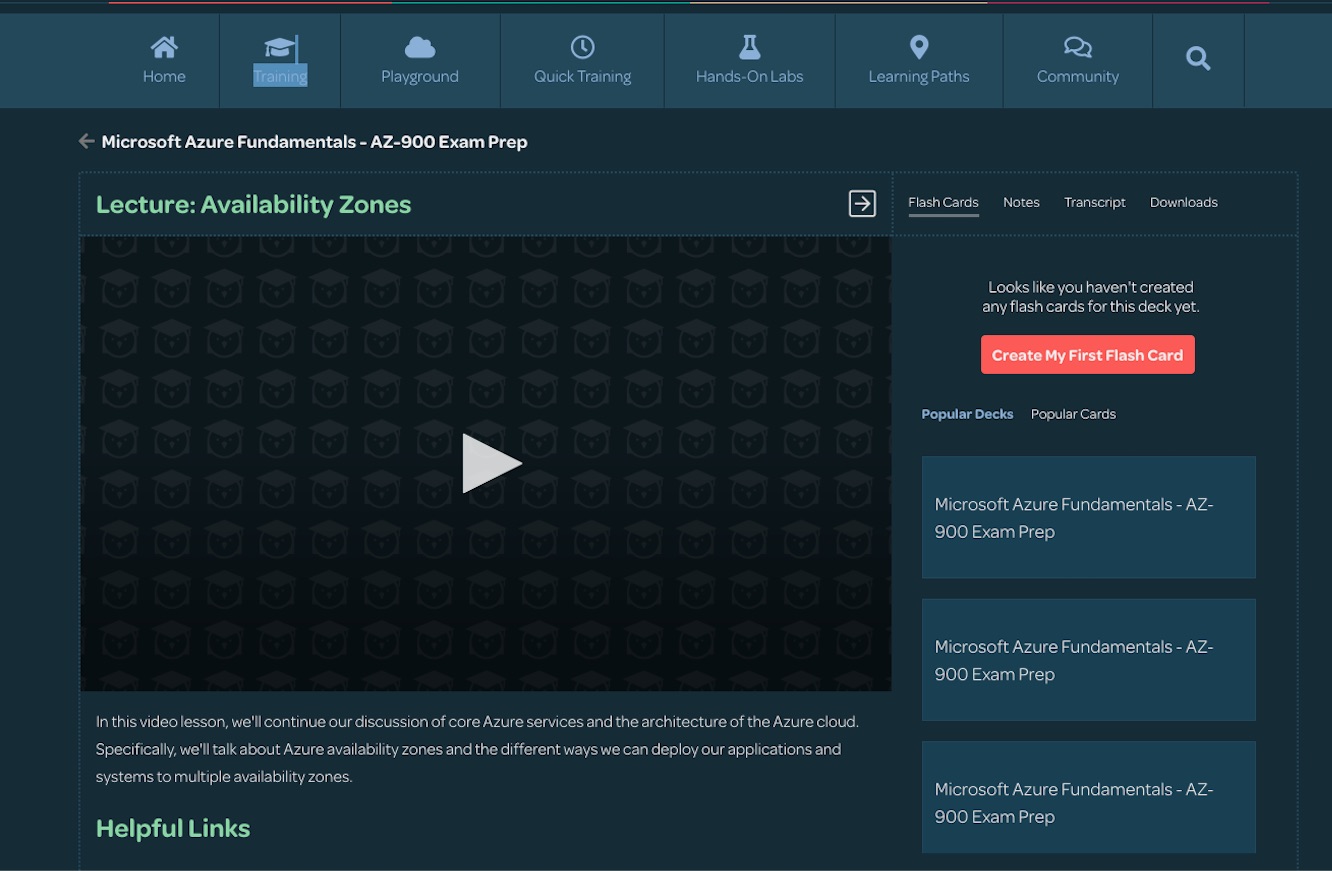Switch to the Downloads tab
The width and height of the screenshot is (1332, 871).
[1183, 202]
